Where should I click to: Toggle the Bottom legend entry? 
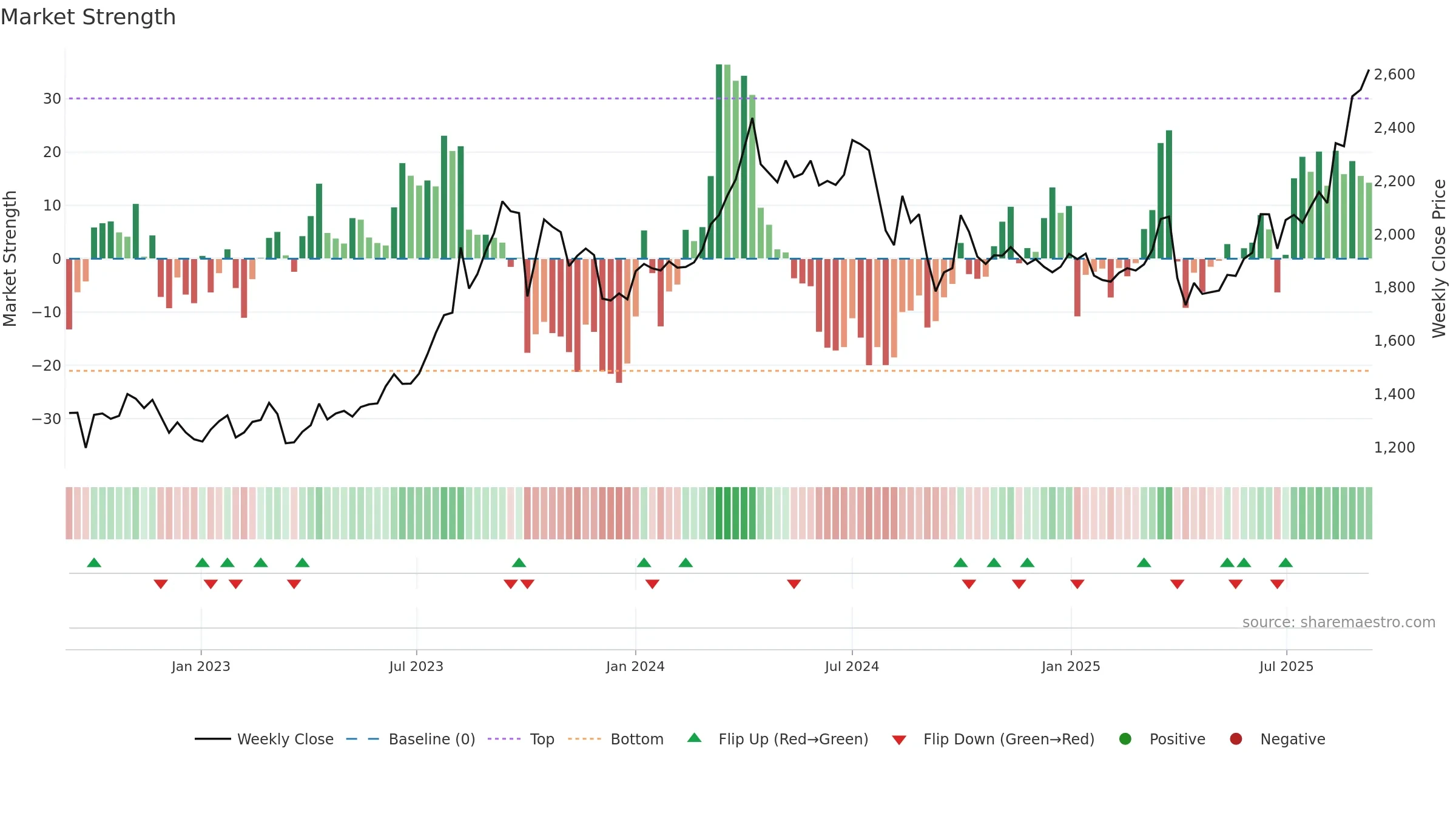(616, 739)
